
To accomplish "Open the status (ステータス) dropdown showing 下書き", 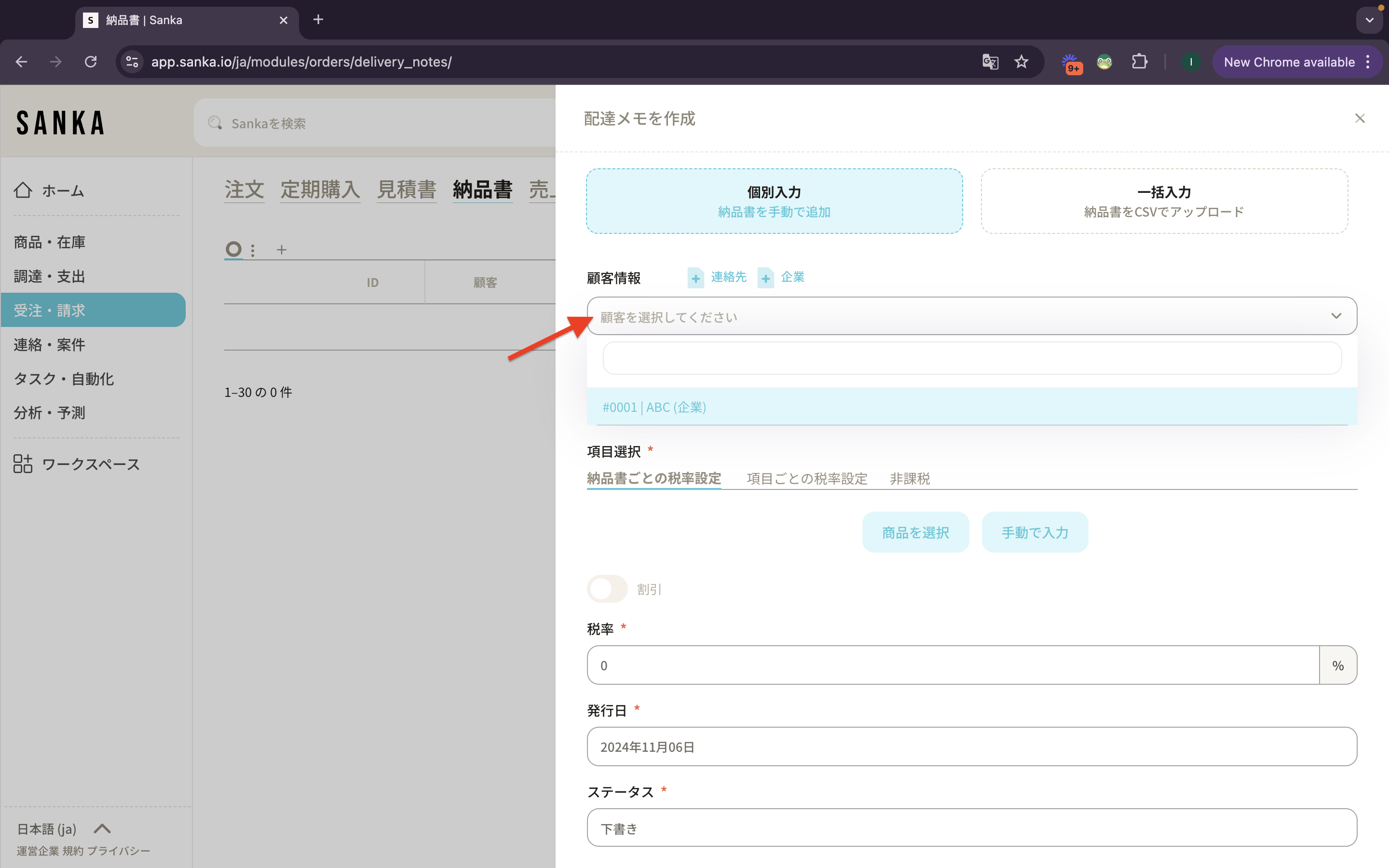I will click(971, 827).
